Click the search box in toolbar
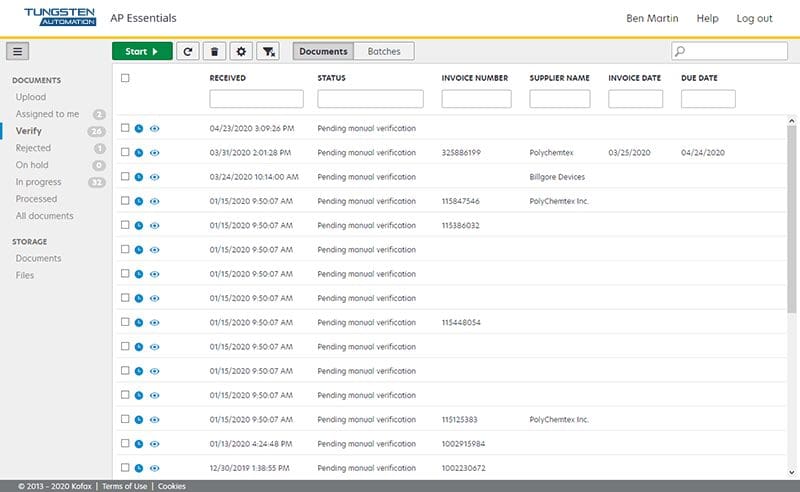Image resolution: width=800 pixels, height=492 pixels. [x=729, y=51]
